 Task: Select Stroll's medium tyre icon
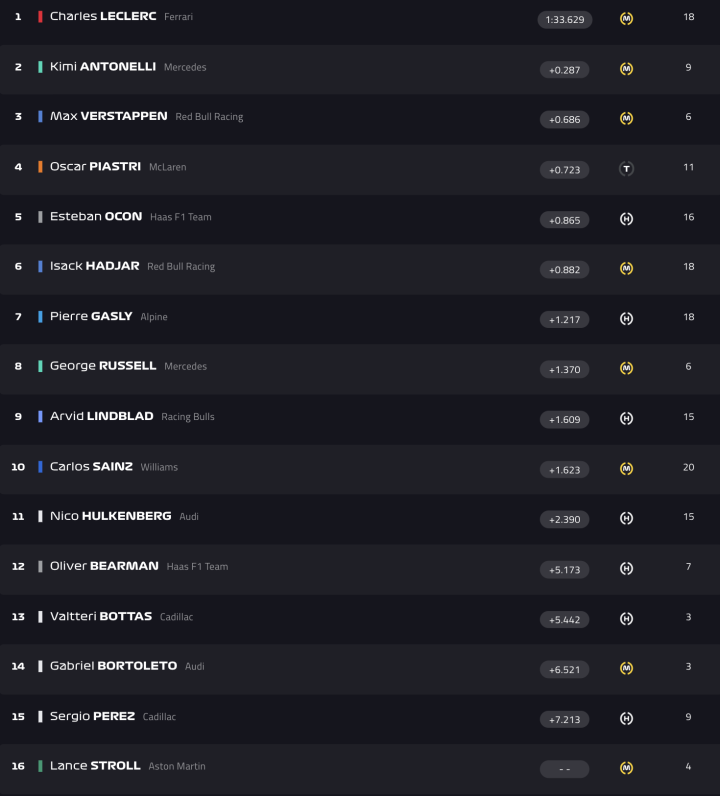626,768
